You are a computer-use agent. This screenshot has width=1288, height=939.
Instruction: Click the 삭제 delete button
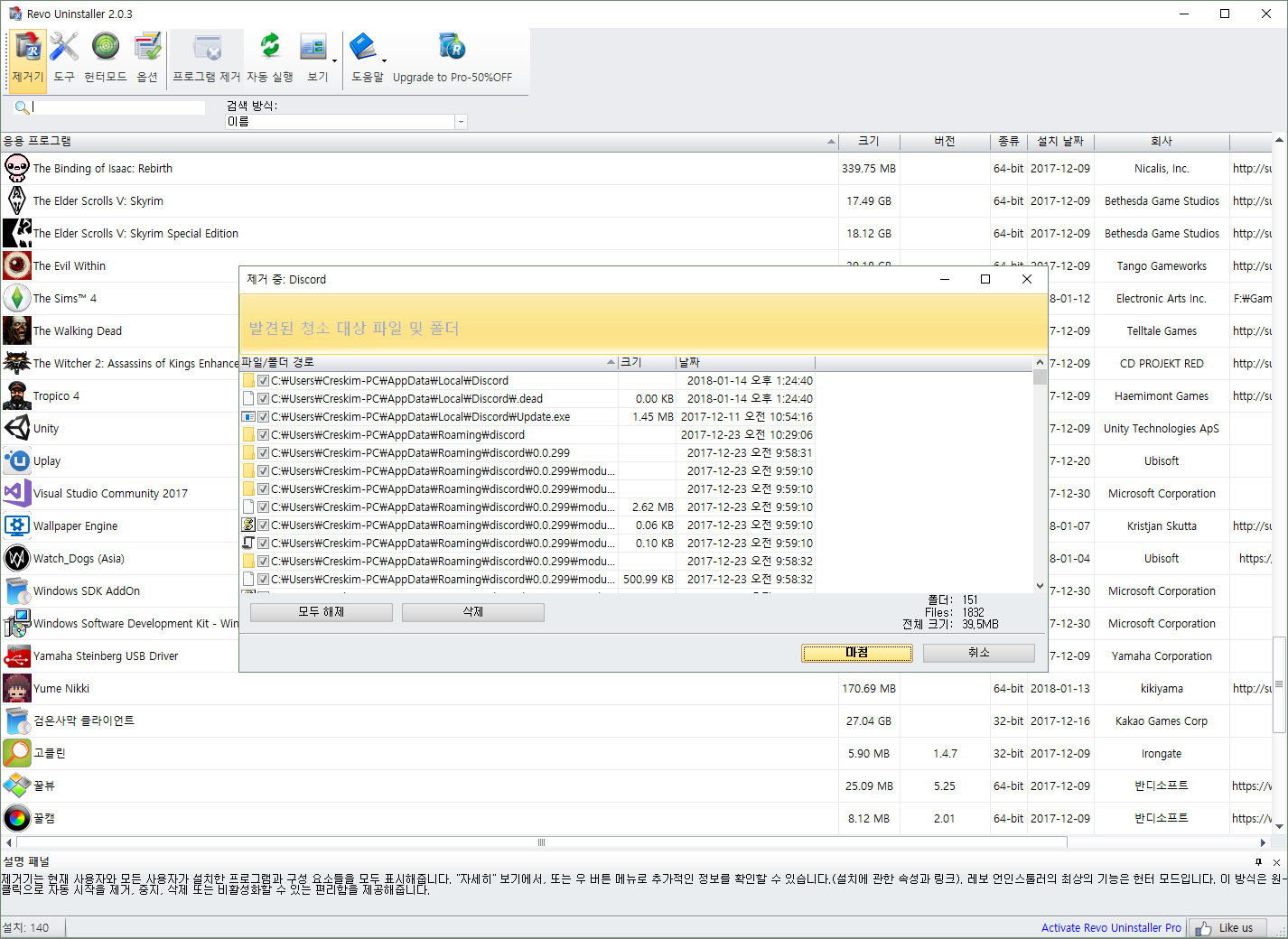(472, 612)
